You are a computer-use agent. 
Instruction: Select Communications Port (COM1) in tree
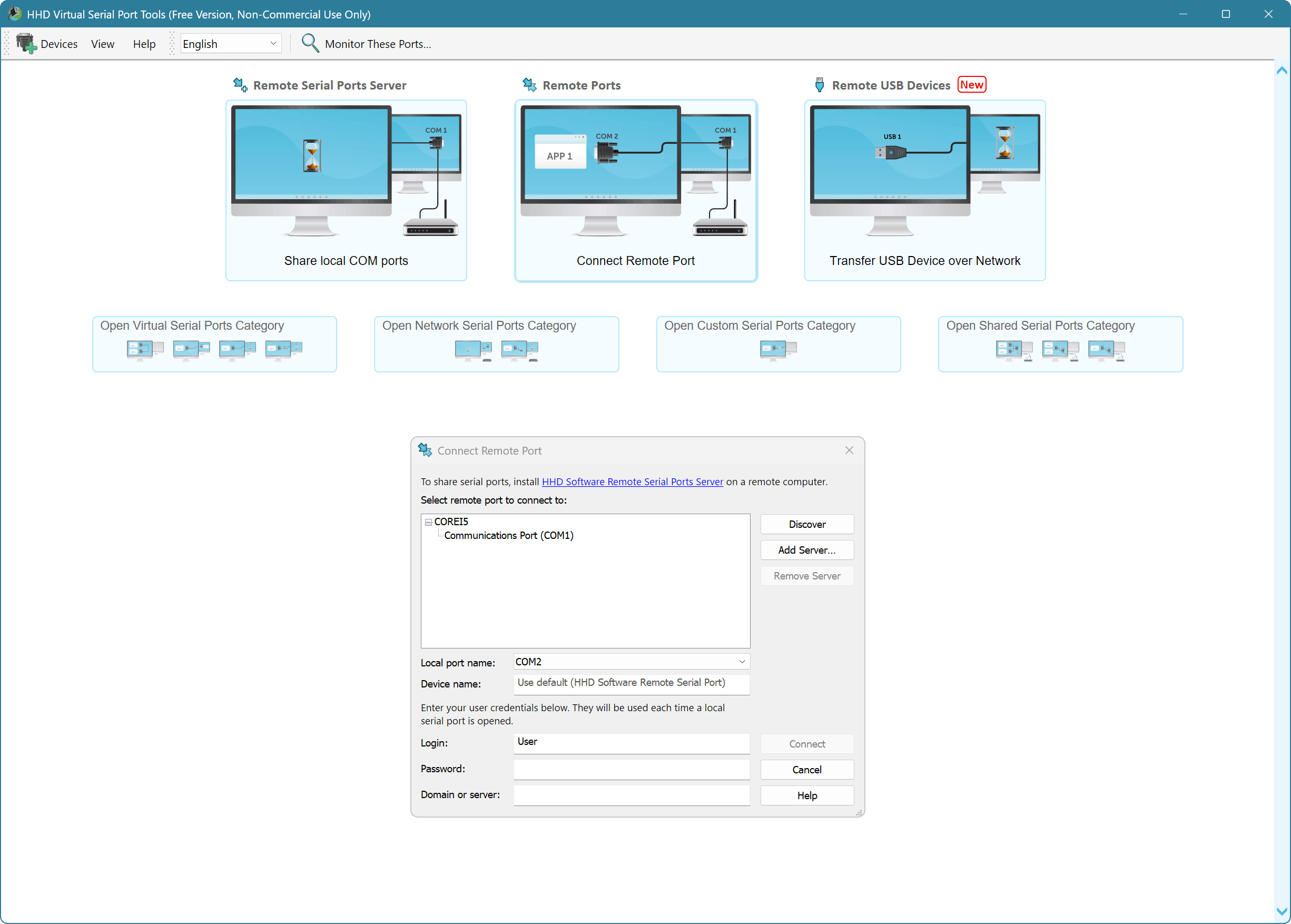point(508,535)
